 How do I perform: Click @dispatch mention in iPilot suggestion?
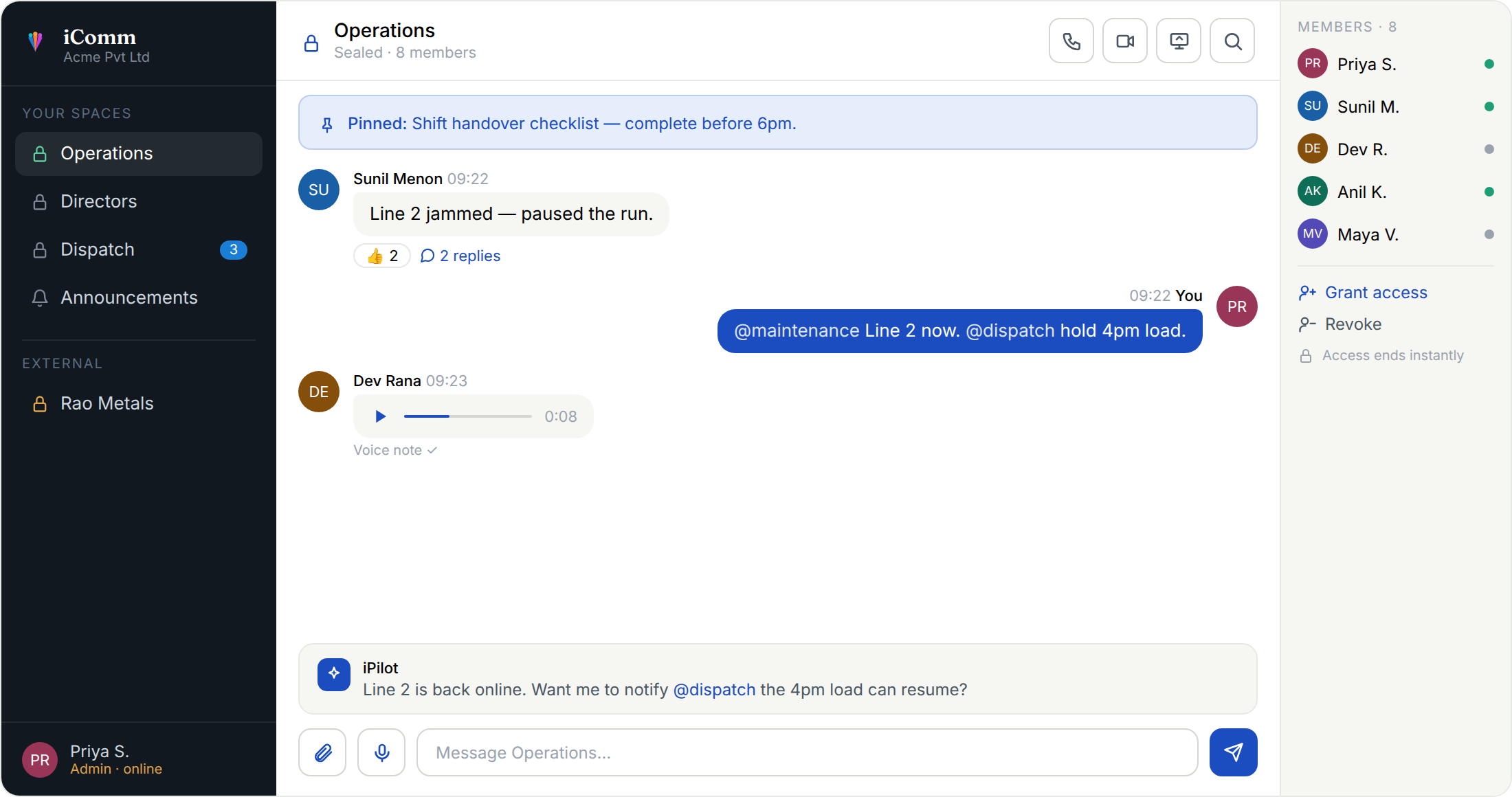pyautogui.click(x=714, y=690)
